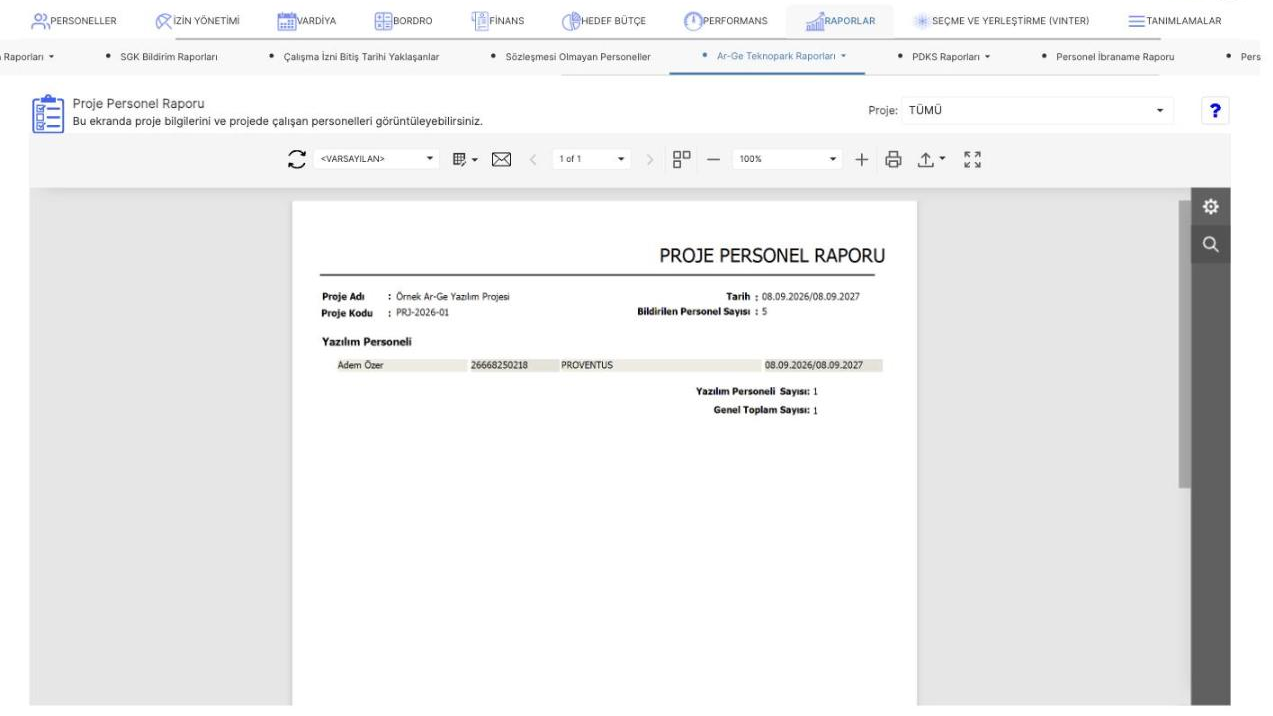This screenshot has width=1273, height=716.
Task: Open the table settings dropdown icon
Action: [466, 159]
